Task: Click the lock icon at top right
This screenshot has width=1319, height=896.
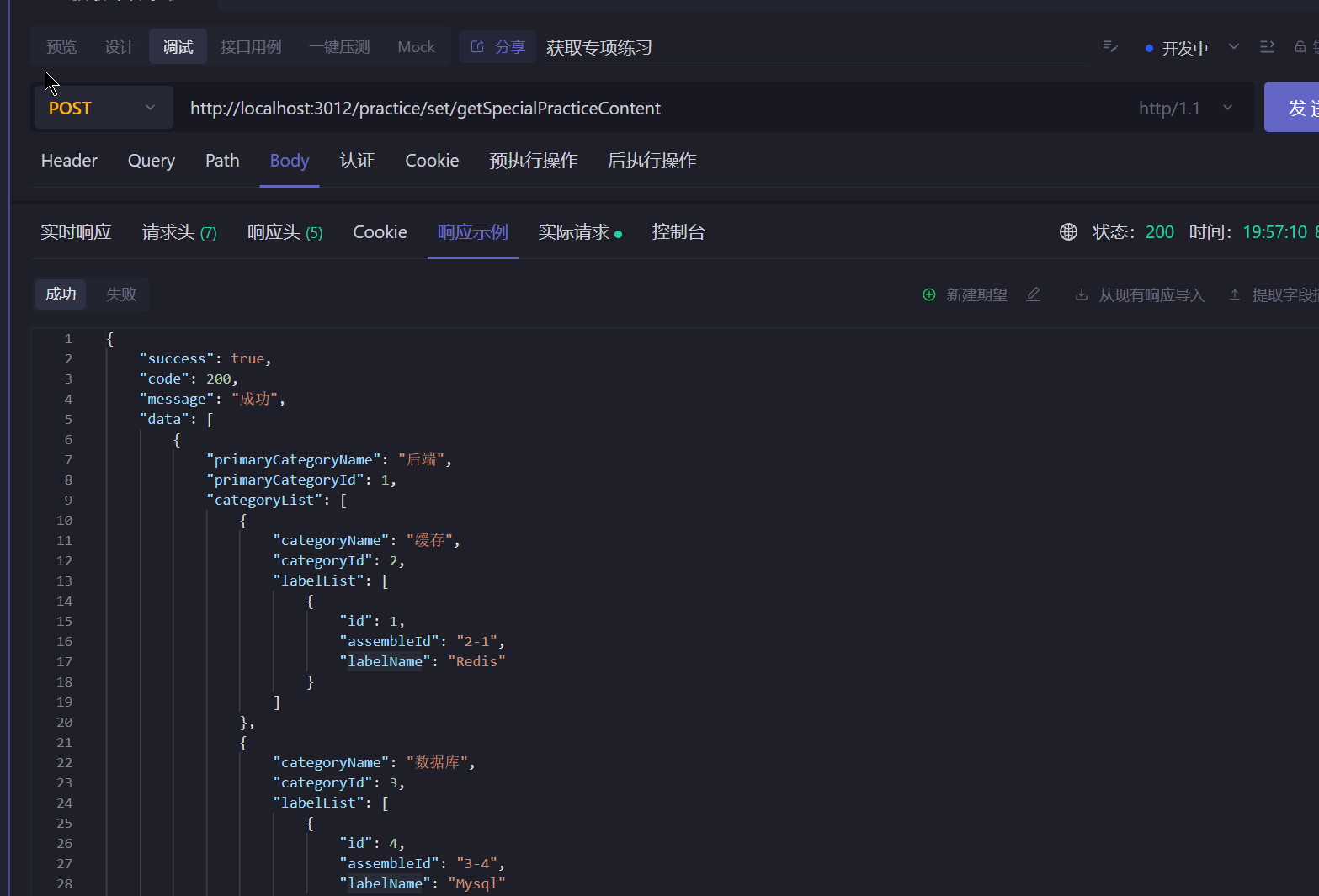Action: [x=1300, y=47]
